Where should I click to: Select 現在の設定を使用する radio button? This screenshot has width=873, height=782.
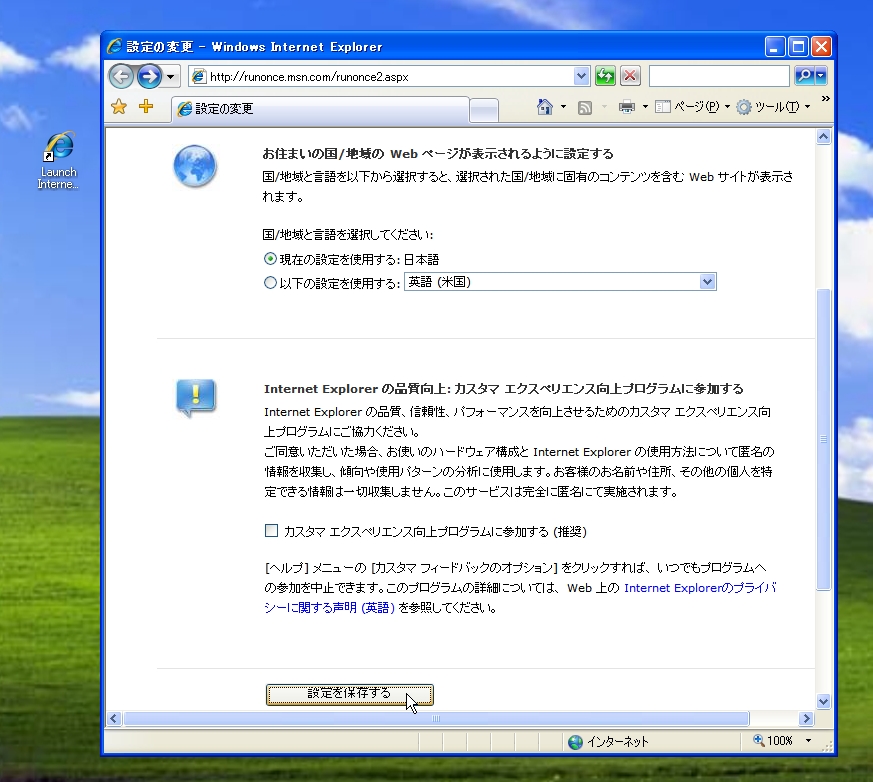tap(270, 259)
